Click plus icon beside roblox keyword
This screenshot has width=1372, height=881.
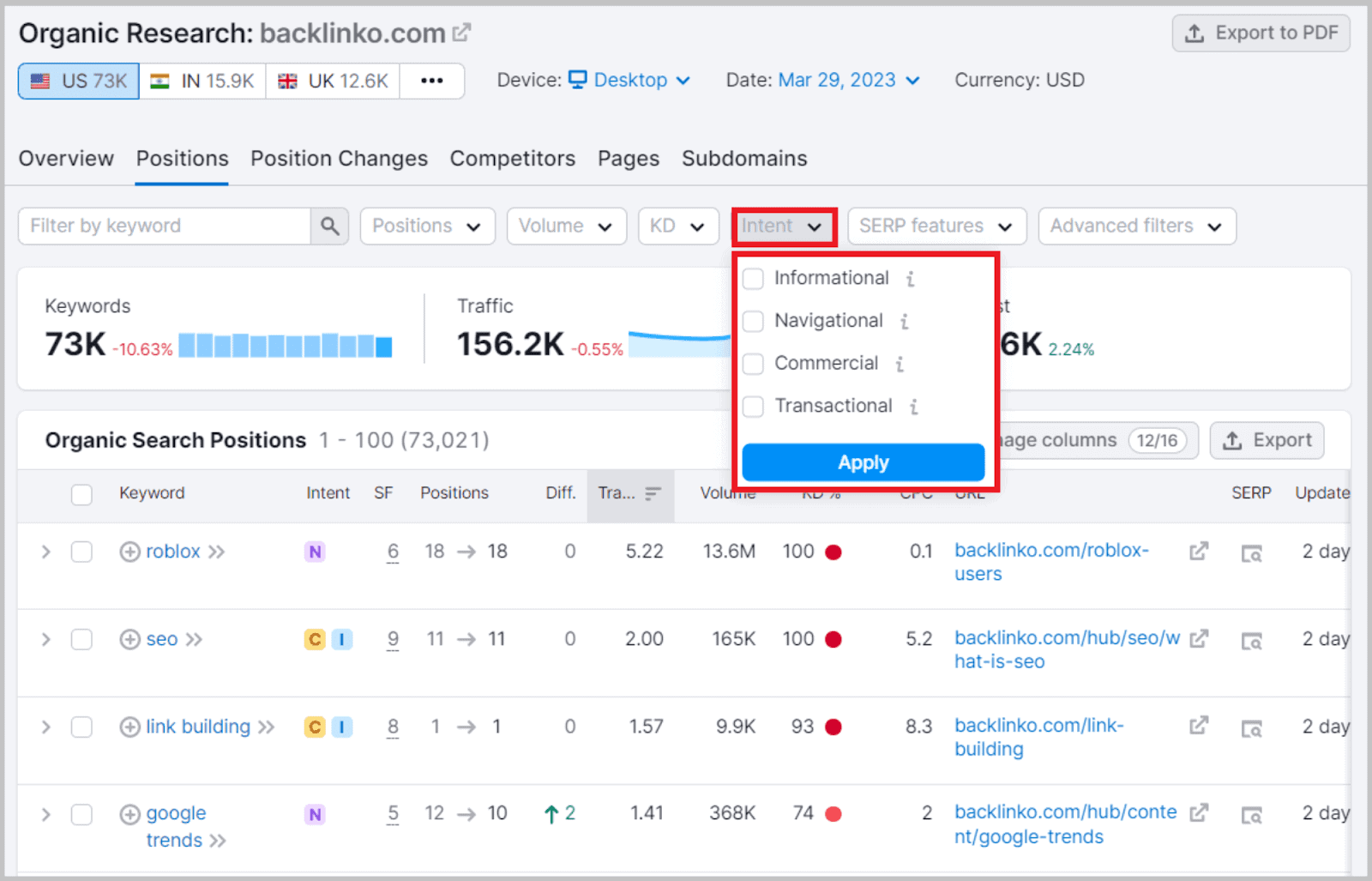click(129, 552)
